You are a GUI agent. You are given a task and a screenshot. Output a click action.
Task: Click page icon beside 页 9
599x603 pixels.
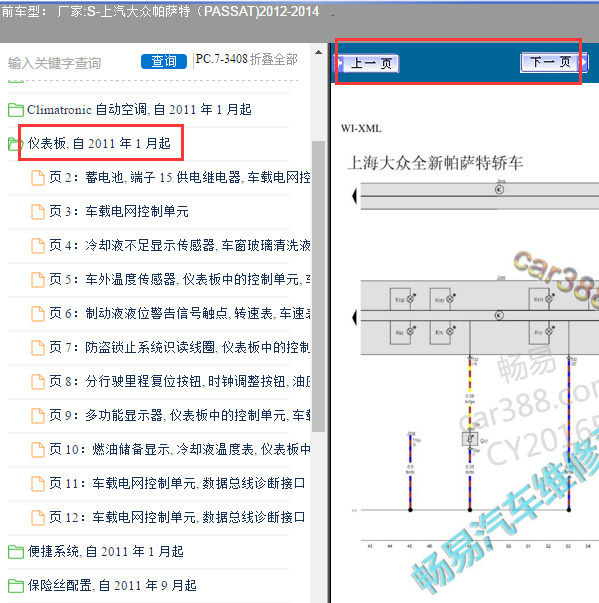click(x=38, y=415)
